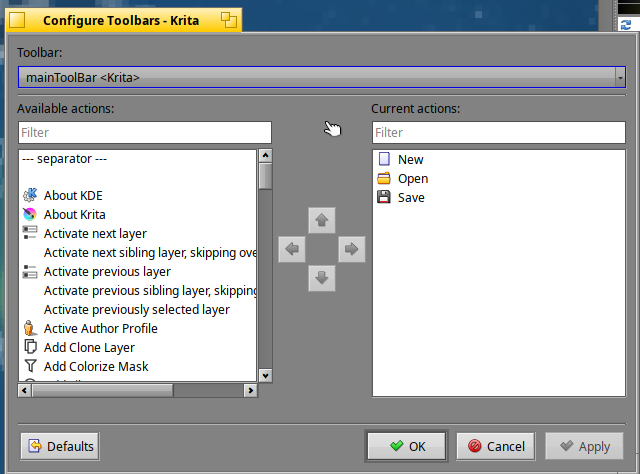Click the horizontal scrollbar right arrow
This screenshot has height=474, width=640.
tap(251, 391)
